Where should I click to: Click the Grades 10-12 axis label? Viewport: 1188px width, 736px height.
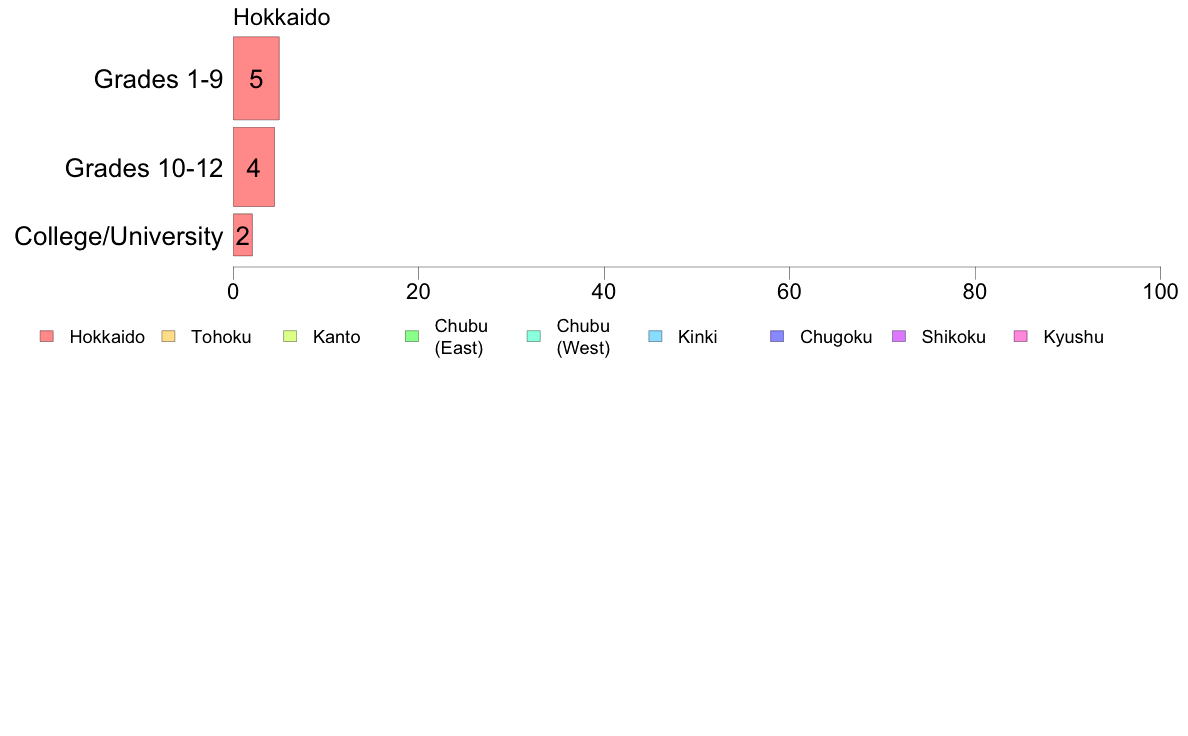pos(143,168)
